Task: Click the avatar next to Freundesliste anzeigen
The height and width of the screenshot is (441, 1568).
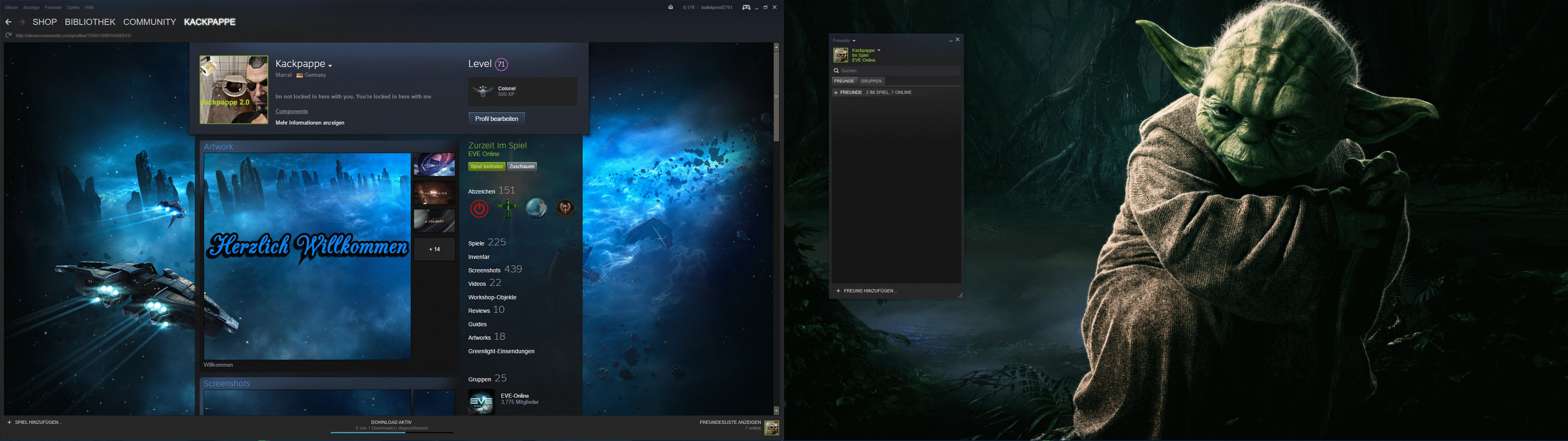Action: tap(772, 428)
